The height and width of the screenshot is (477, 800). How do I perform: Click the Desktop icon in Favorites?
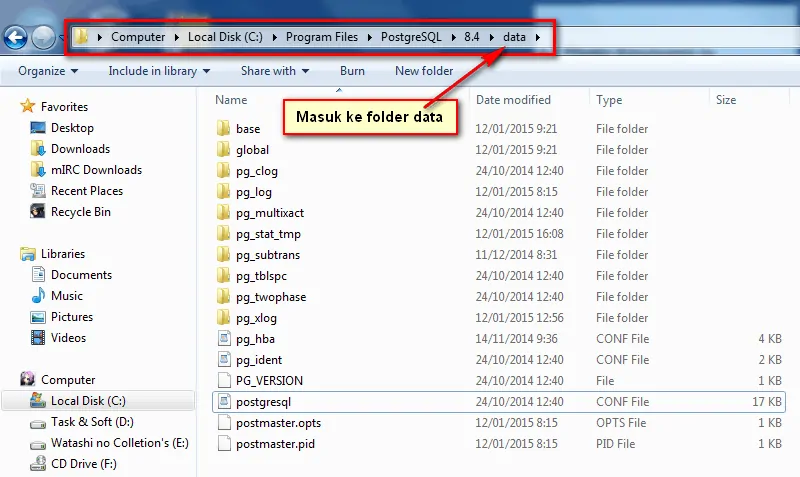tap(38, 128)
